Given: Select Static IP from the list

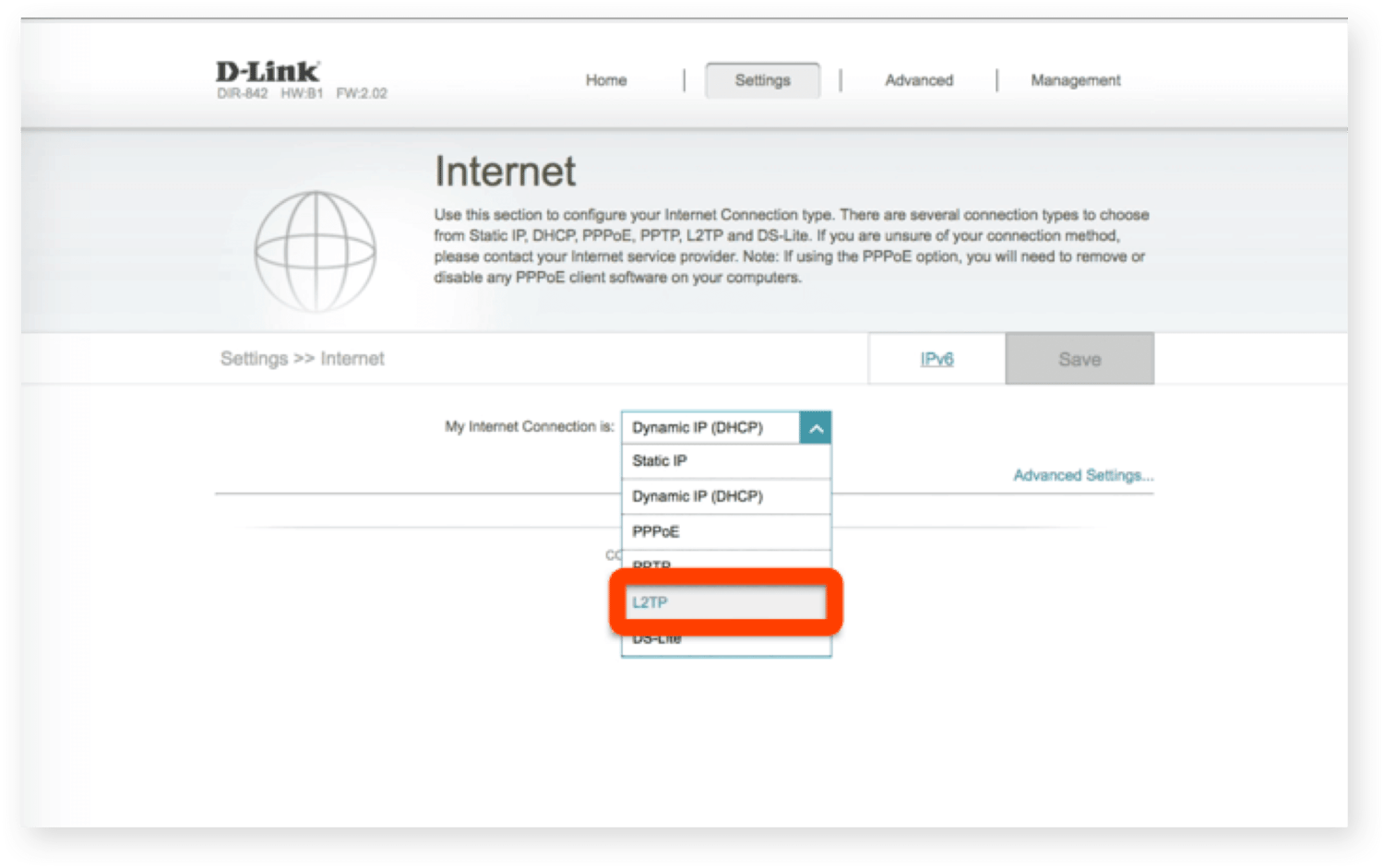Looking at the screenshot, I should (725, 461).
